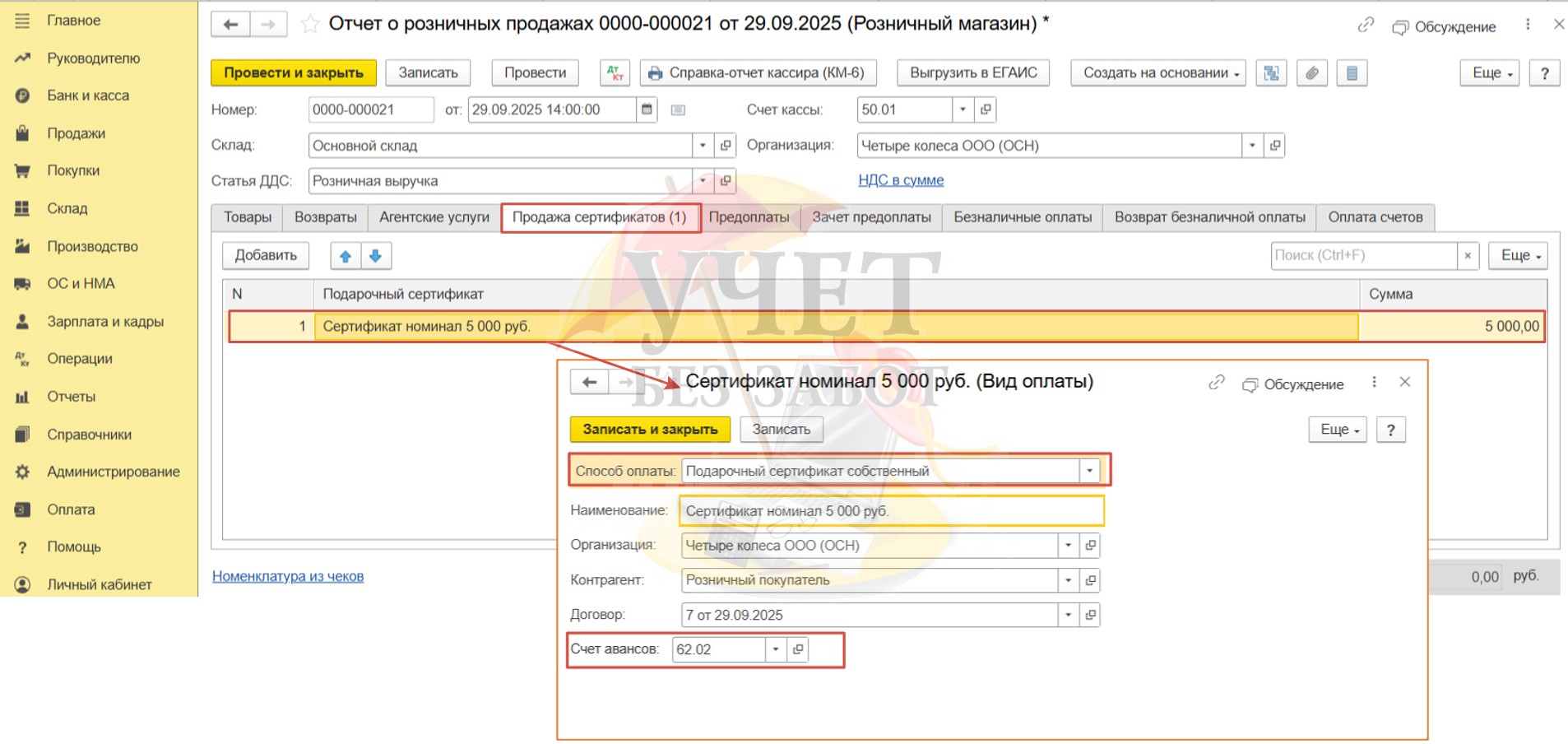Switch to the Товары tab
1568x744 pixels.
(x=248, y=217)
